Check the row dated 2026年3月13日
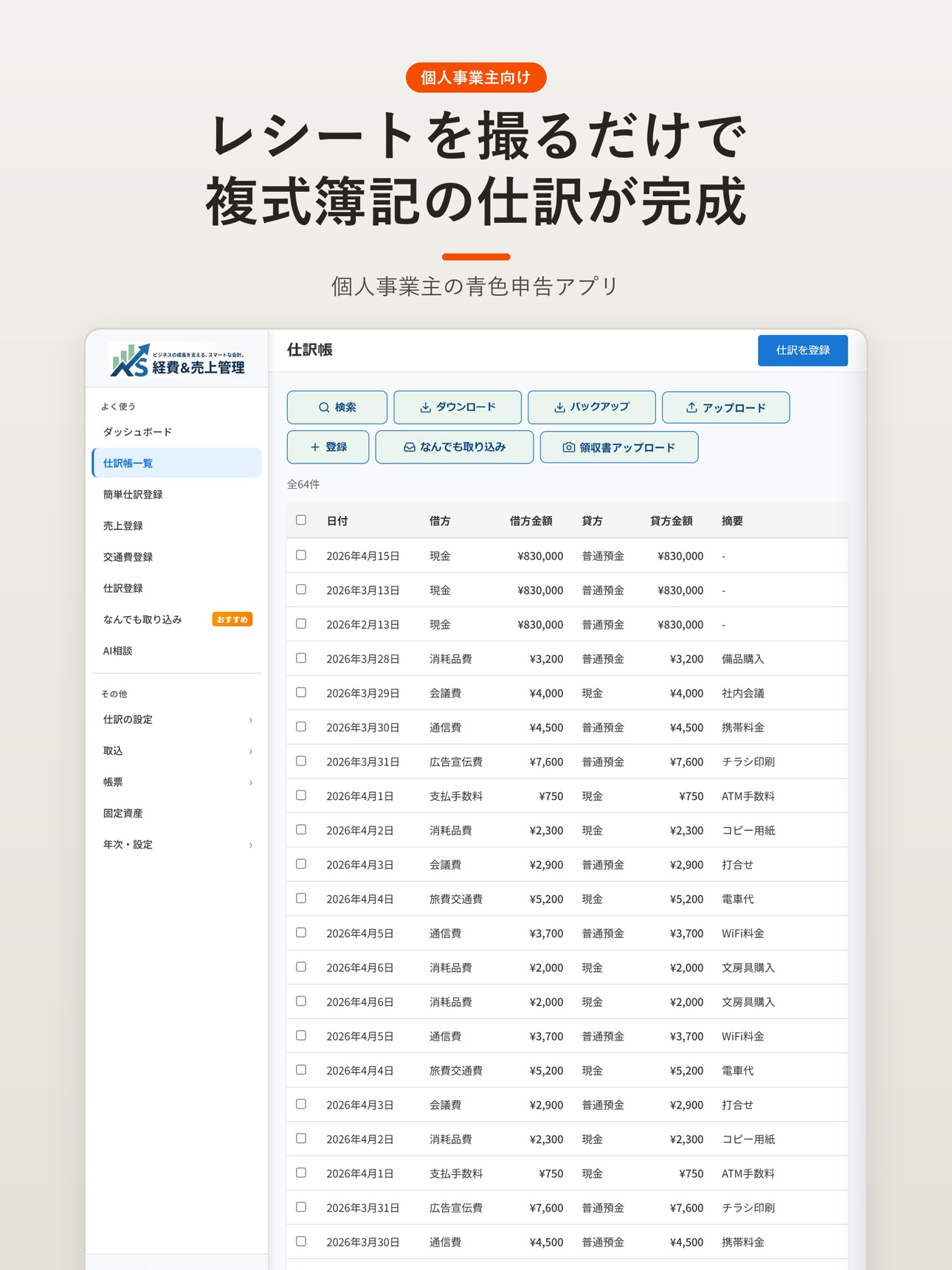Viewport: 952px width, 1270px height. click(x=301, y=590)
